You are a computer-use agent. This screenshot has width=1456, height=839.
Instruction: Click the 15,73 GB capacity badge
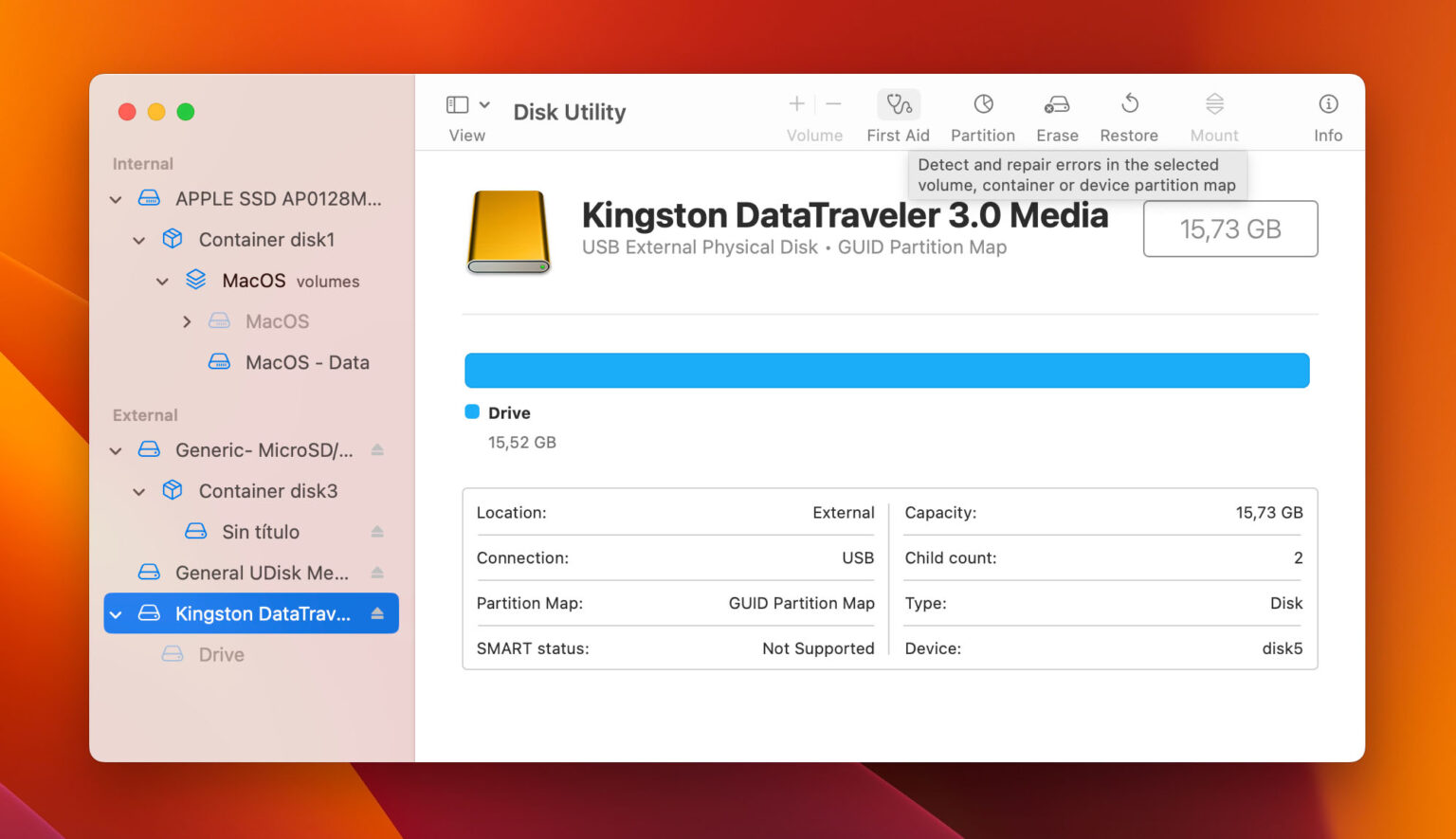tap(1229, 228)
